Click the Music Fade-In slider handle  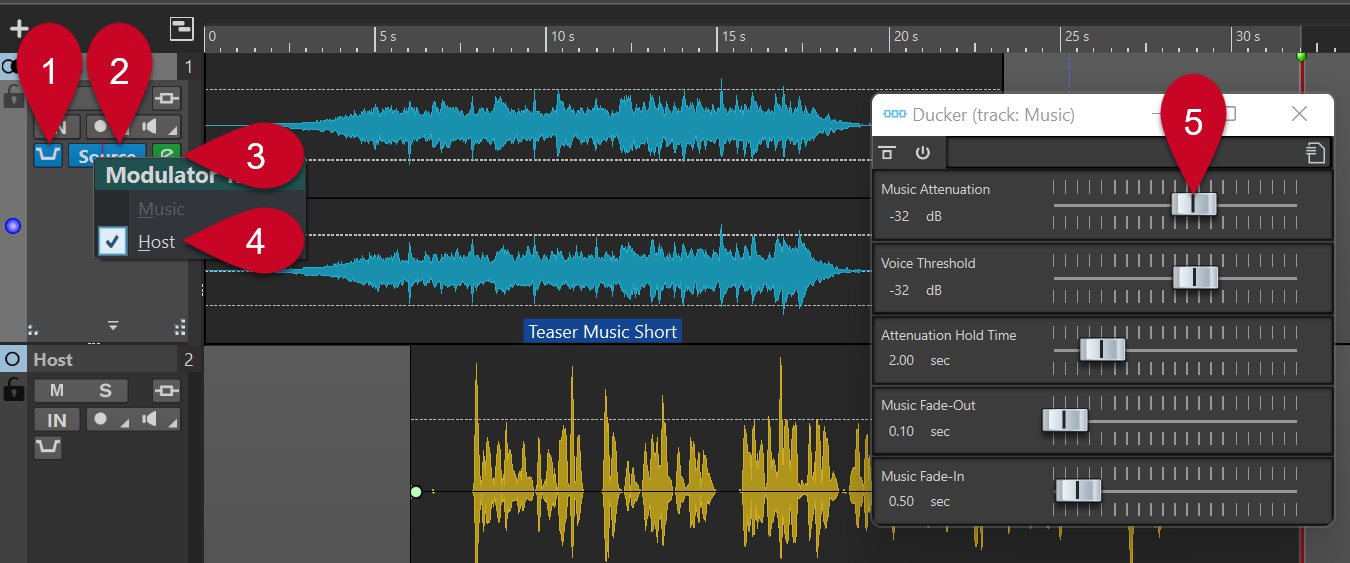pyautogui.click(x=1078, y=490)
